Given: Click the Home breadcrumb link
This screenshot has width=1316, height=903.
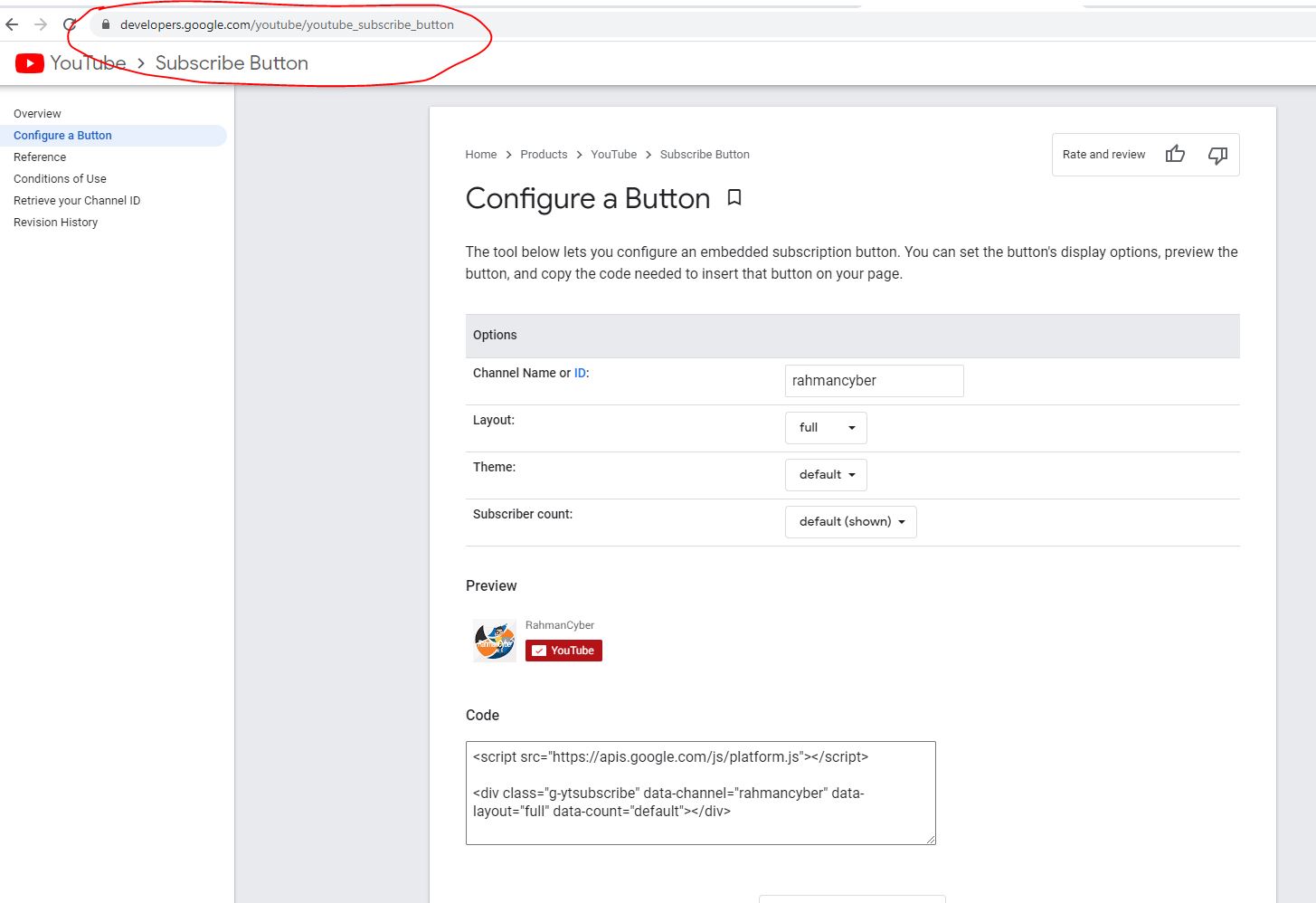Looking at the screenshot, I should [x=481, y=155].
